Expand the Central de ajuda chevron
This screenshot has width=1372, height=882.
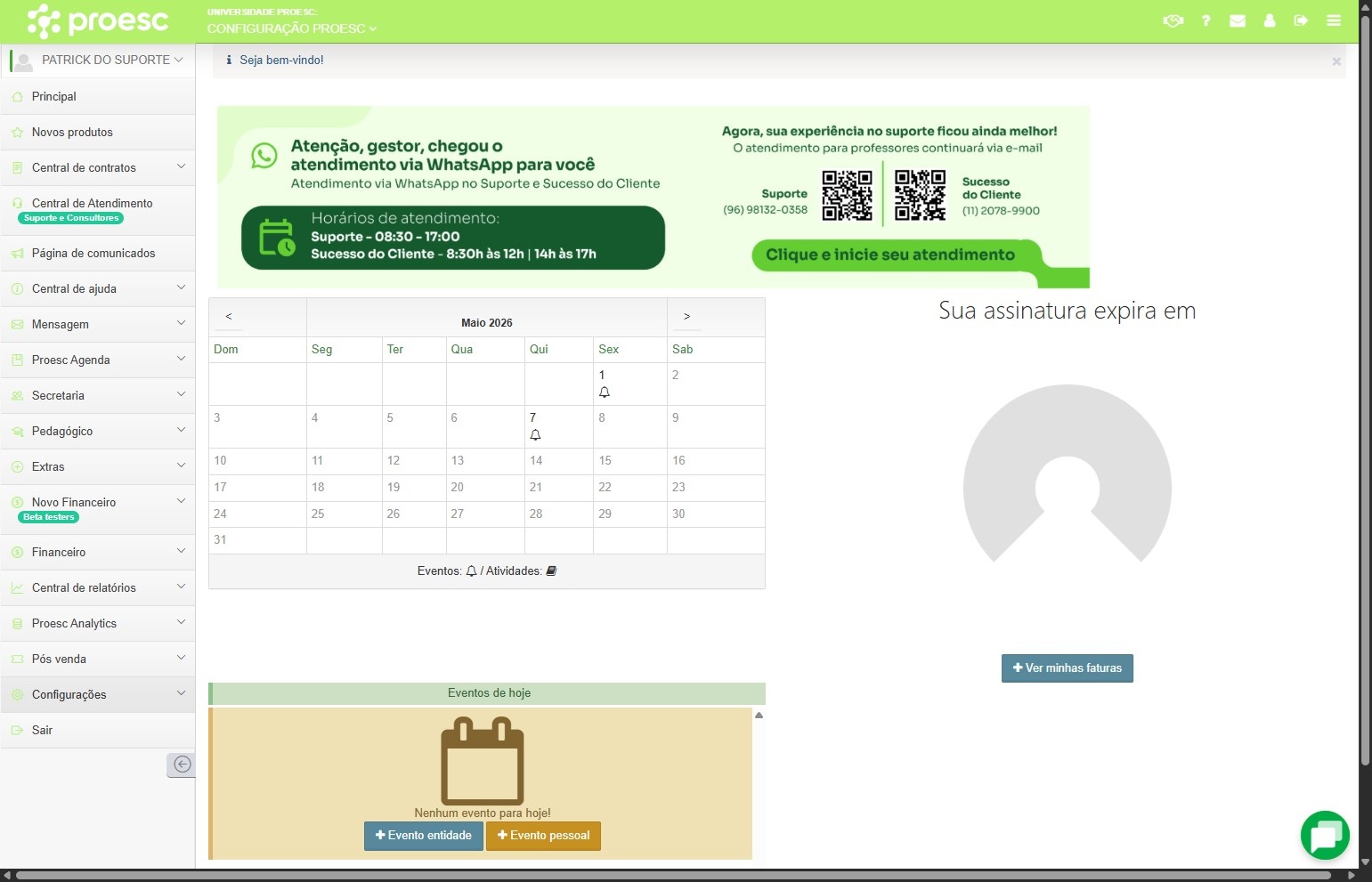coord(181,287)
